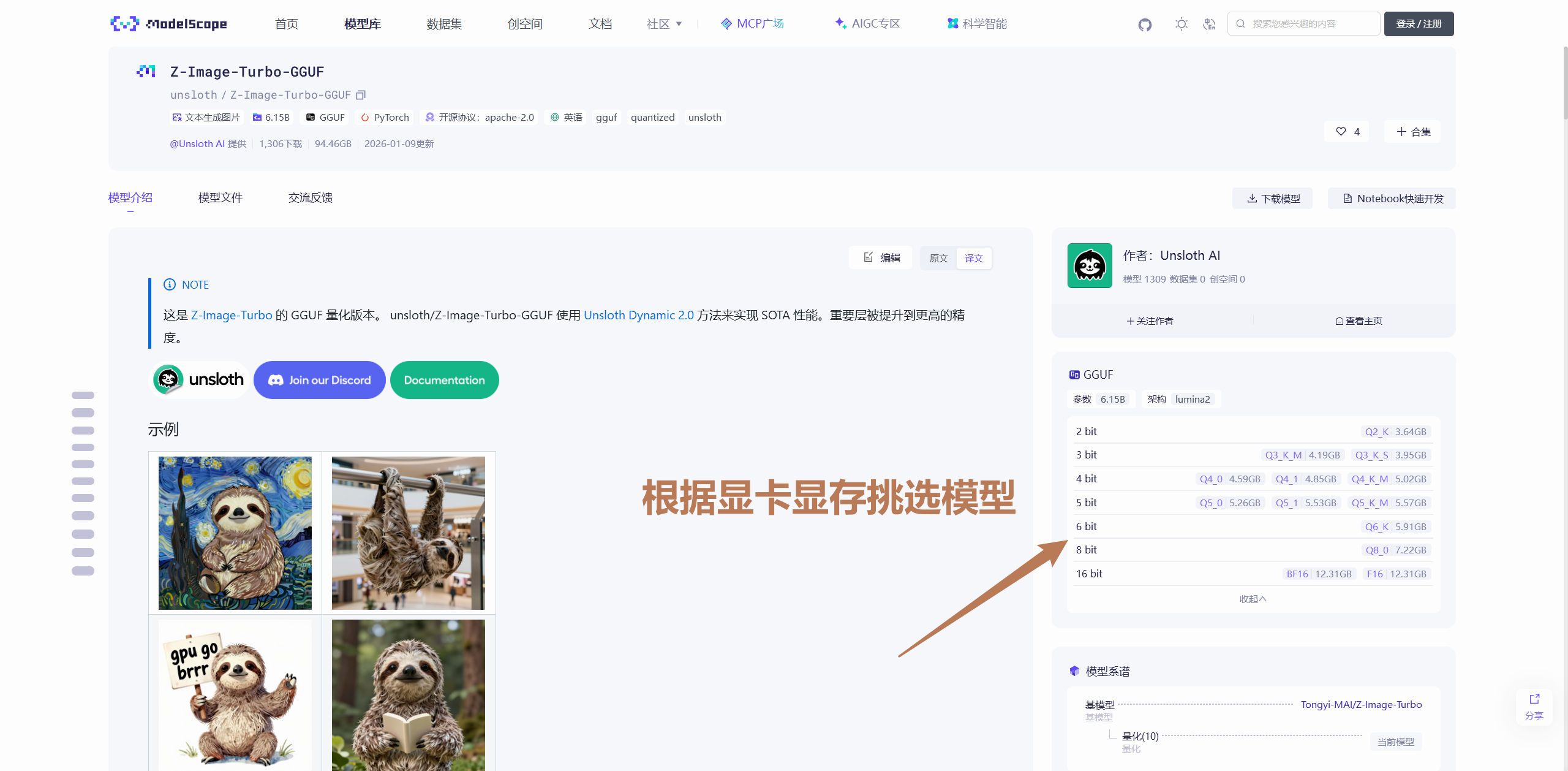1568x771 pixels.
Task: Open base model Tongyi-MAI/Z-Image-Turbo
Action: coord(1361,704)
